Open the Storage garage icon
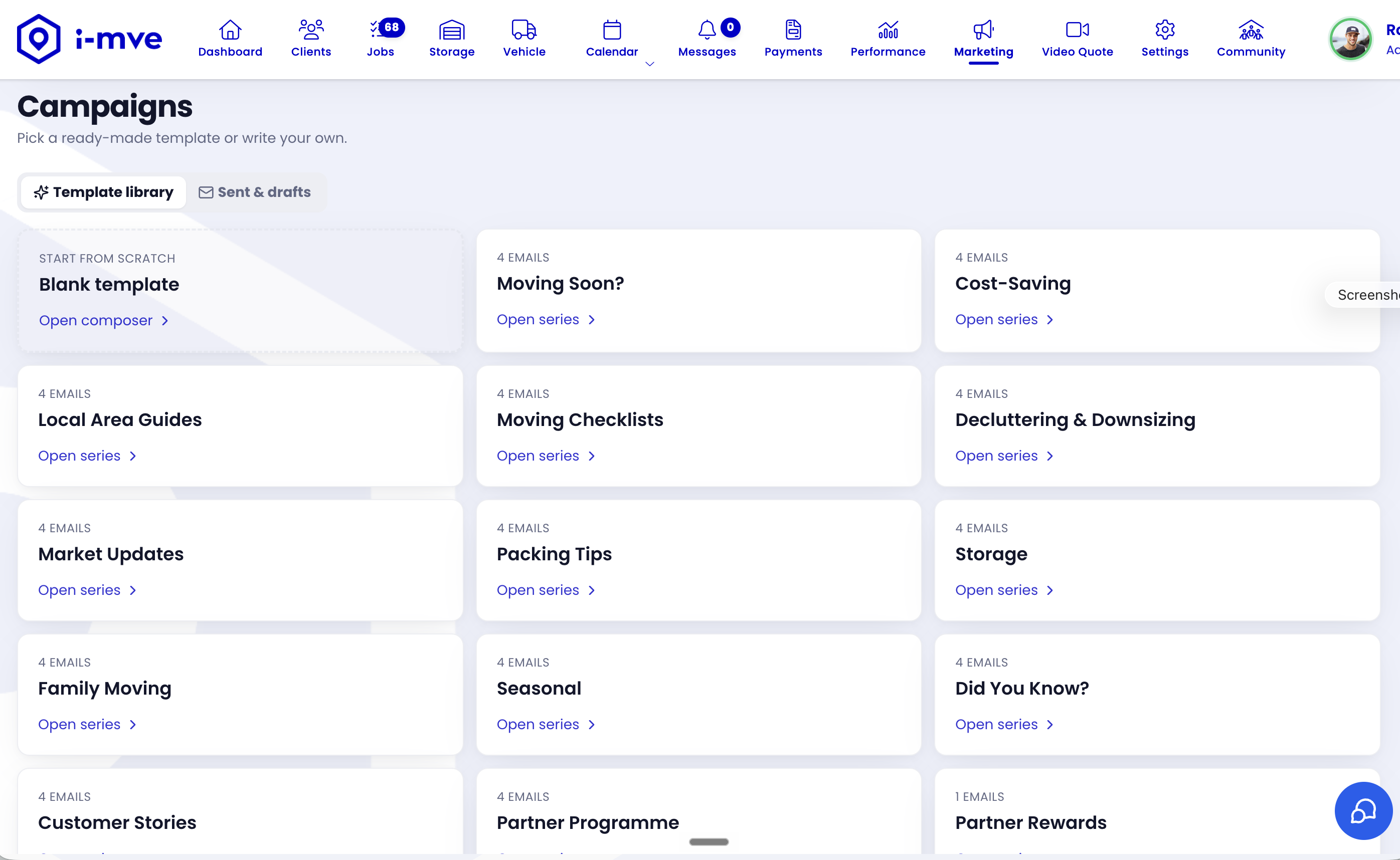 coord(452,30)
